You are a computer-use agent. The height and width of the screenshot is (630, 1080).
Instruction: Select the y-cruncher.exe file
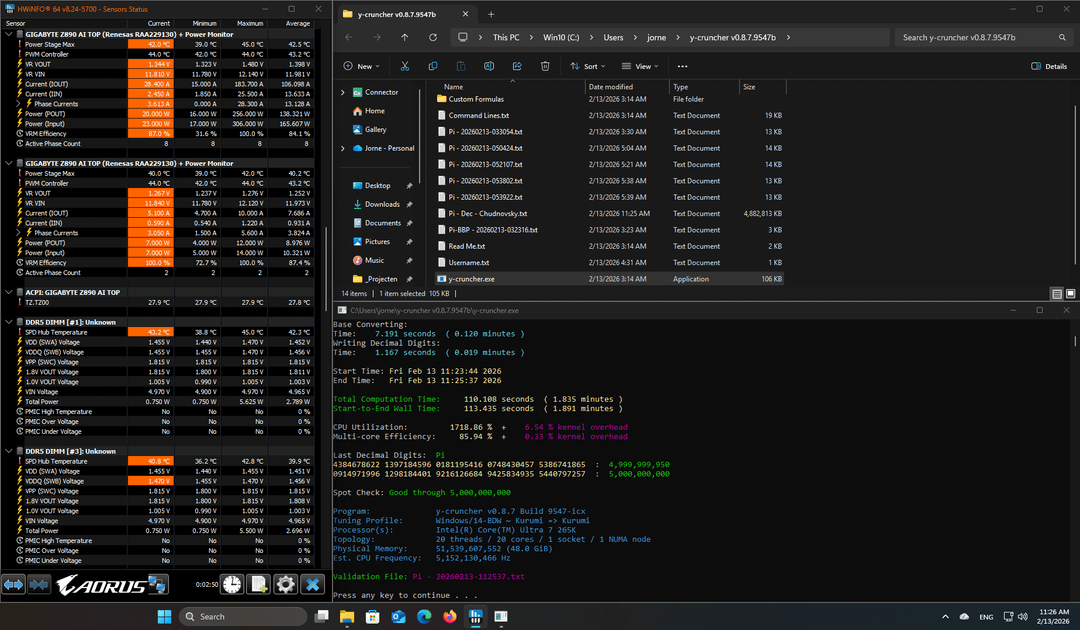471,279
